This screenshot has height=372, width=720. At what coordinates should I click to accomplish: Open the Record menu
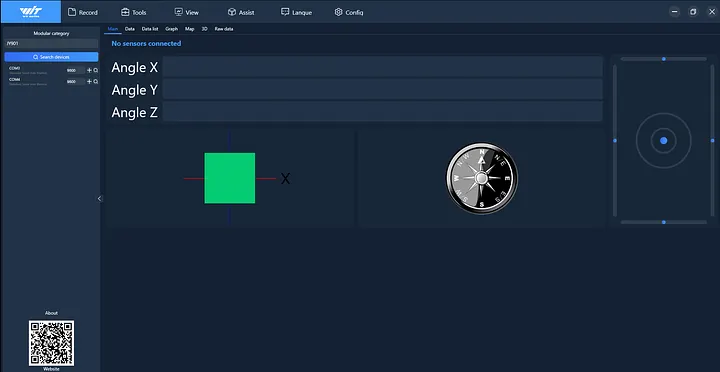tap(83, 12)
